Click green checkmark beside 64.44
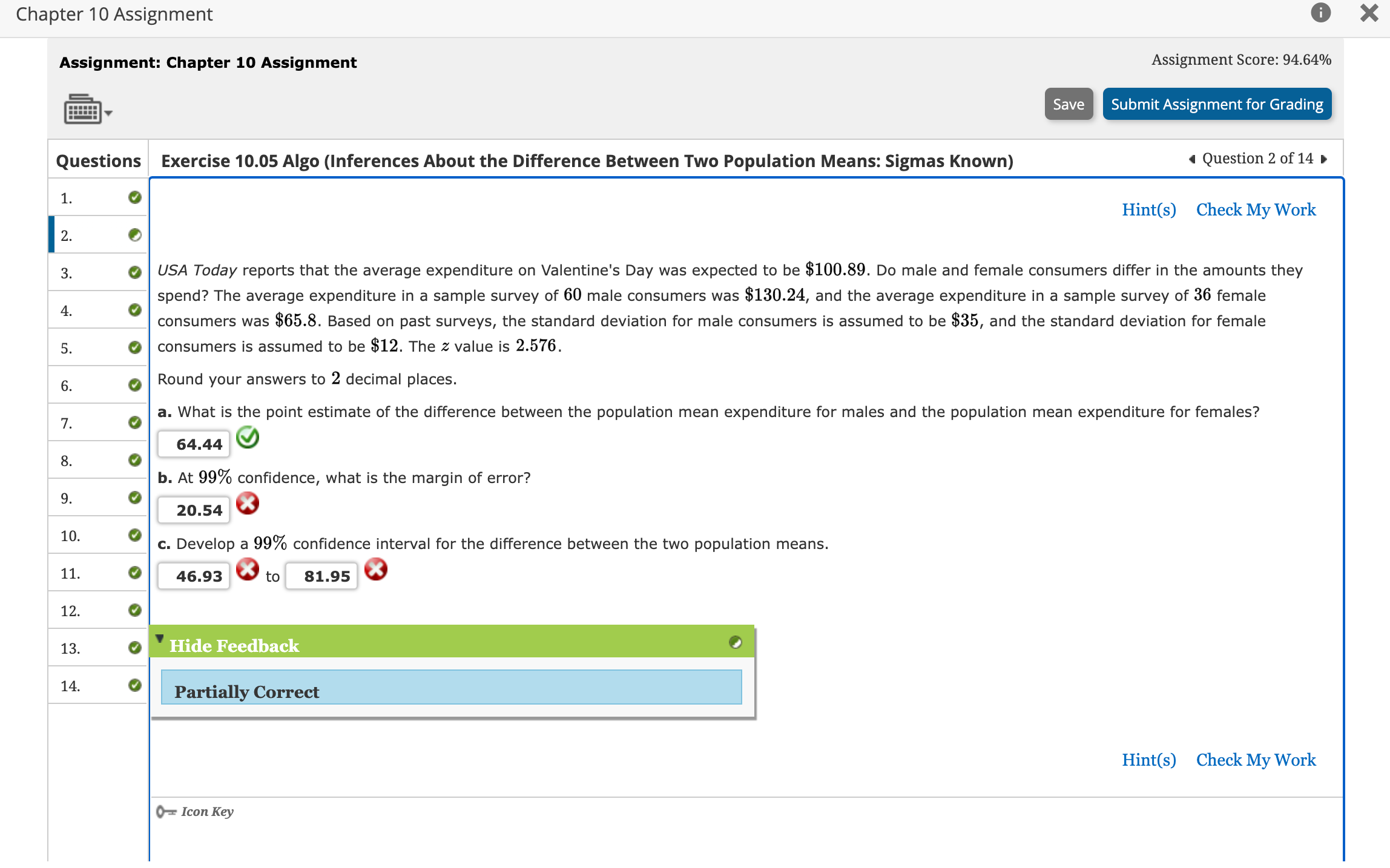The height and width of the screenshot is (868, 1390). click(247, 438)
